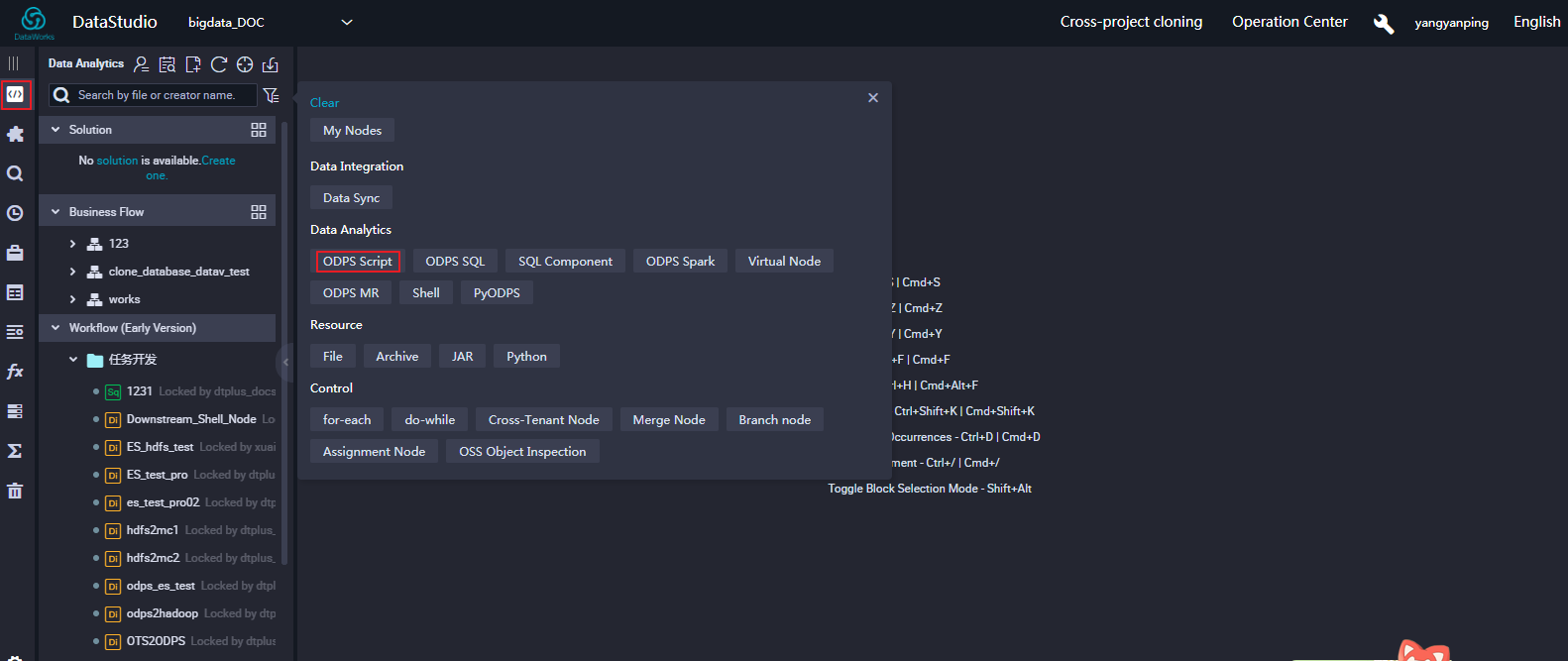Select the PyODPS filter
This screenshot has width=1568, height=661.
coord(497,293)
